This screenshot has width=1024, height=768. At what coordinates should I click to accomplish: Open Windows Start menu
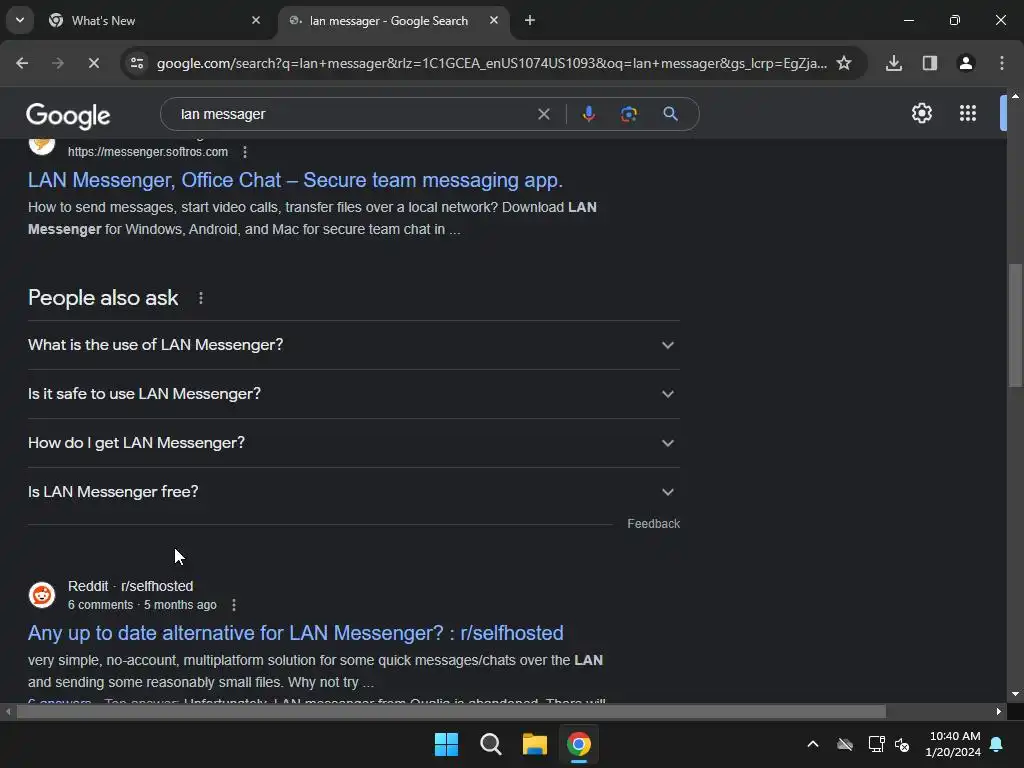(x=447, y=744)
